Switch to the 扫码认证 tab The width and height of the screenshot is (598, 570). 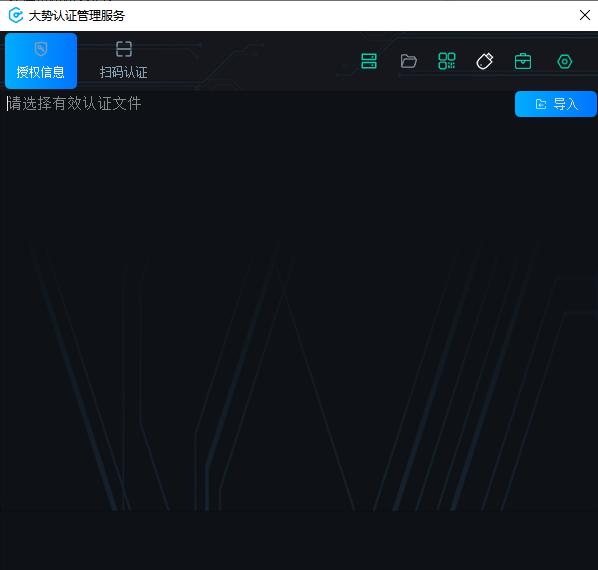(124, 61)
